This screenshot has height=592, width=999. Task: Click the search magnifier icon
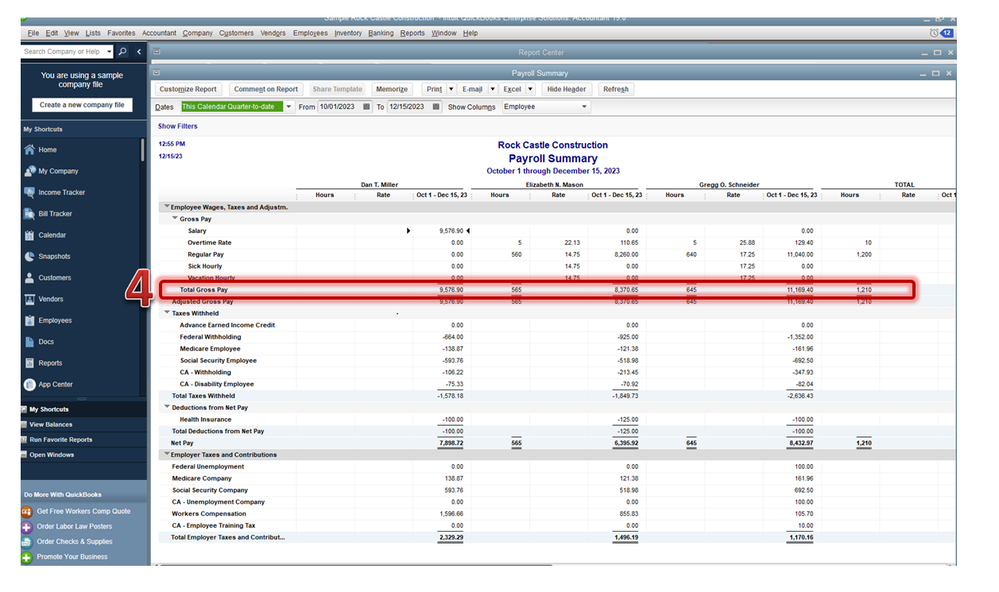(122, 52)
